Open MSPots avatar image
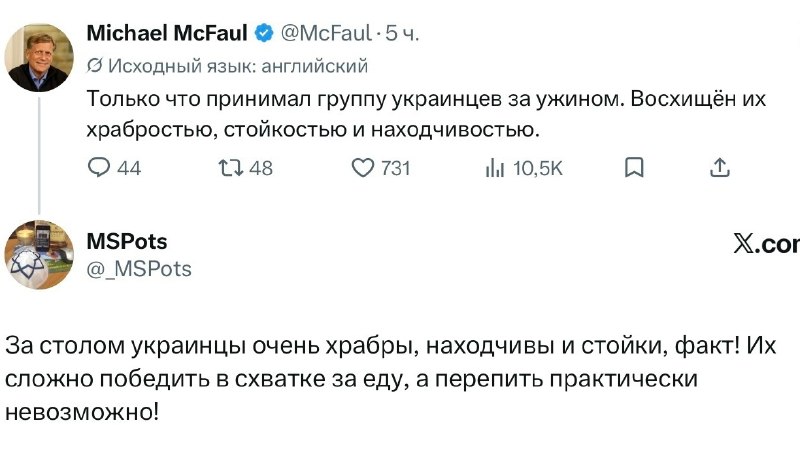Image resolution: width=800 pixels, height=450 pixels. 39,255
